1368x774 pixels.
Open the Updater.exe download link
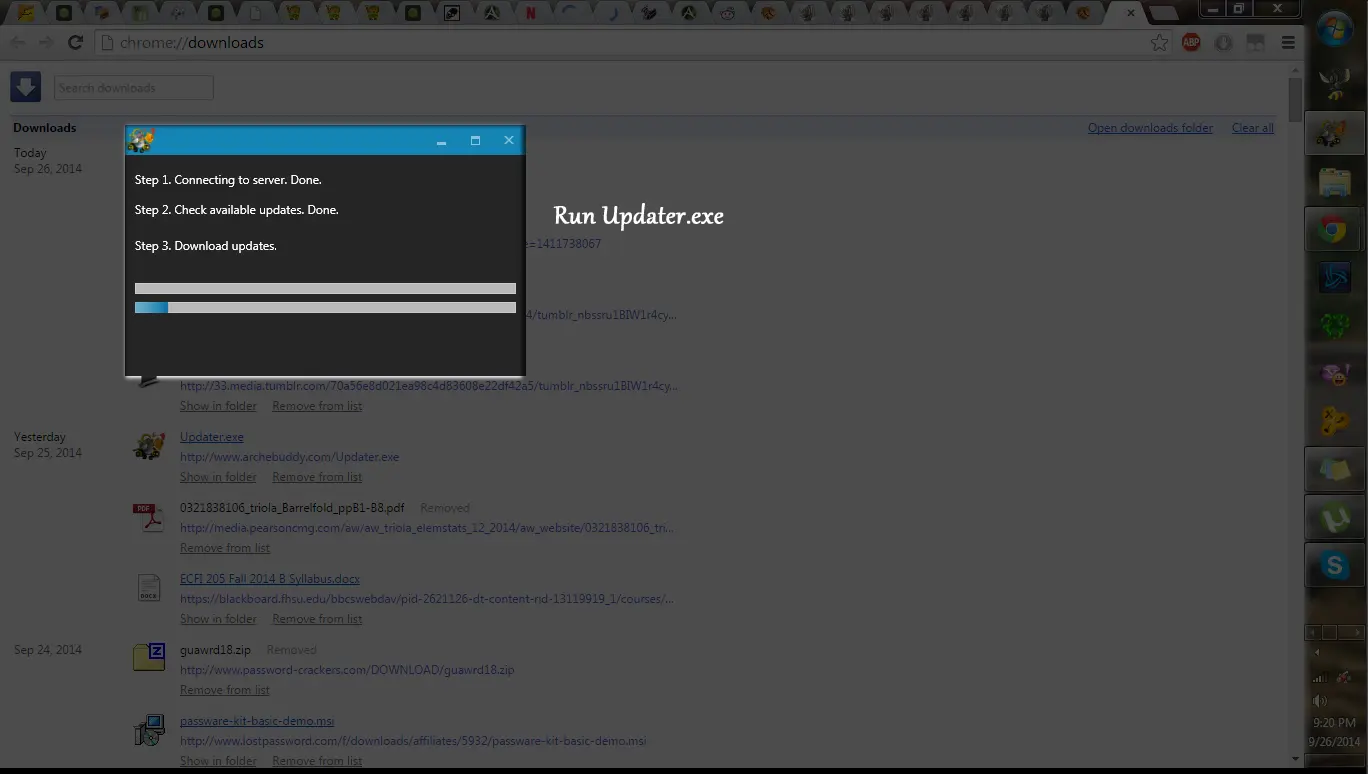click(211, 437)
